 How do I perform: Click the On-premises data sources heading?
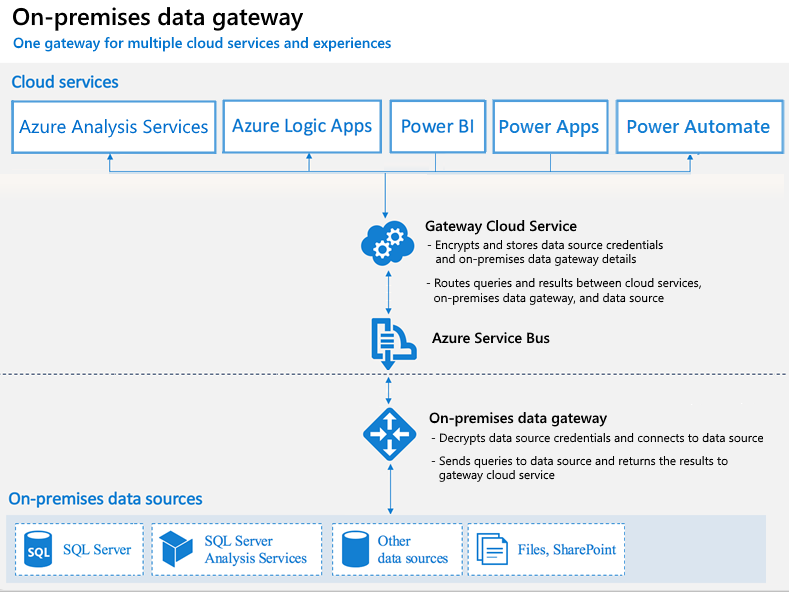pyautogui.click(x=105, y=499)
